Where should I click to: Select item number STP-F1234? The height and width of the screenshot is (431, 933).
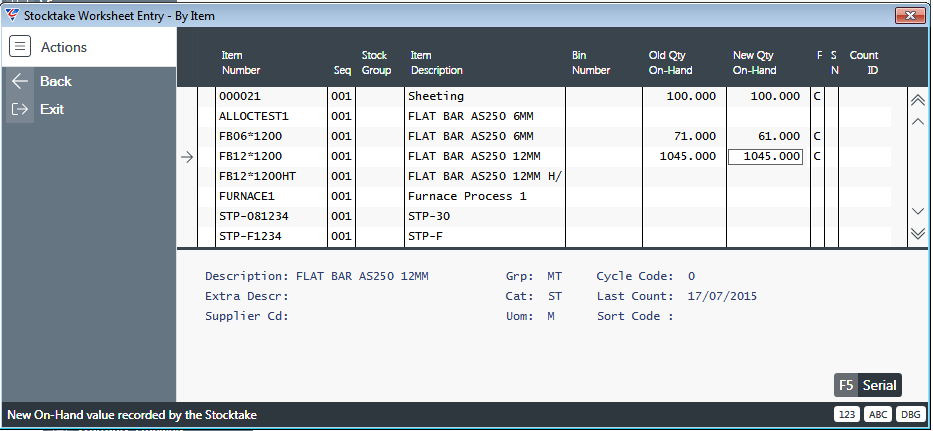point(250,236)
